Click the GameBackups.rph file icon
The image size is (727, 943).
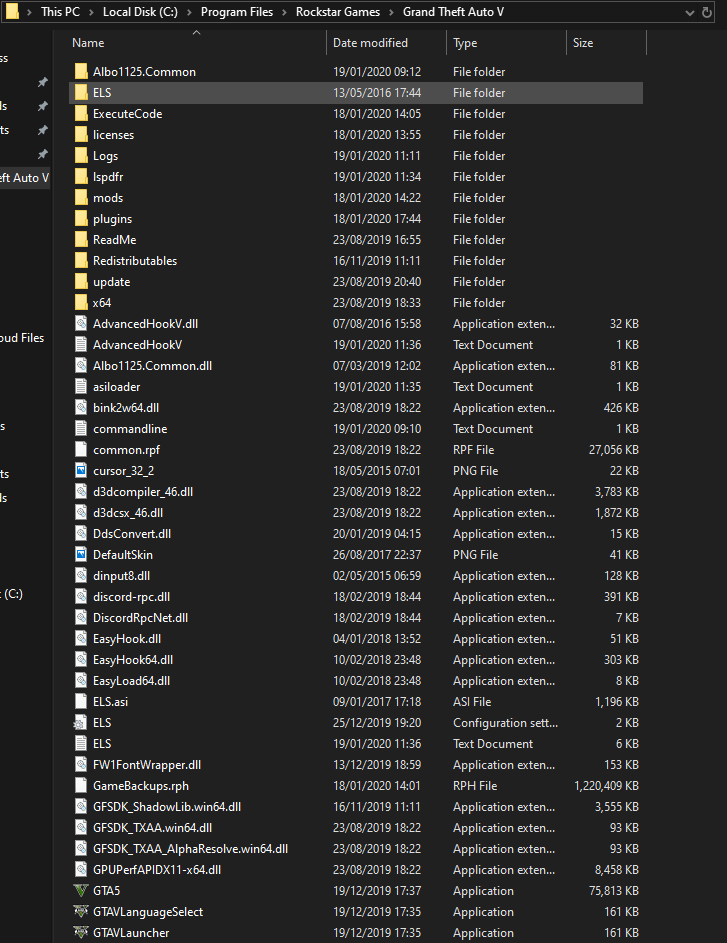(81, 785)
